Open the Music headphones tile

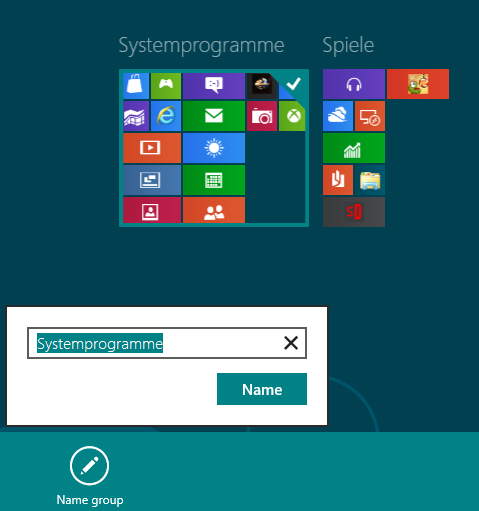coord(354,84)
